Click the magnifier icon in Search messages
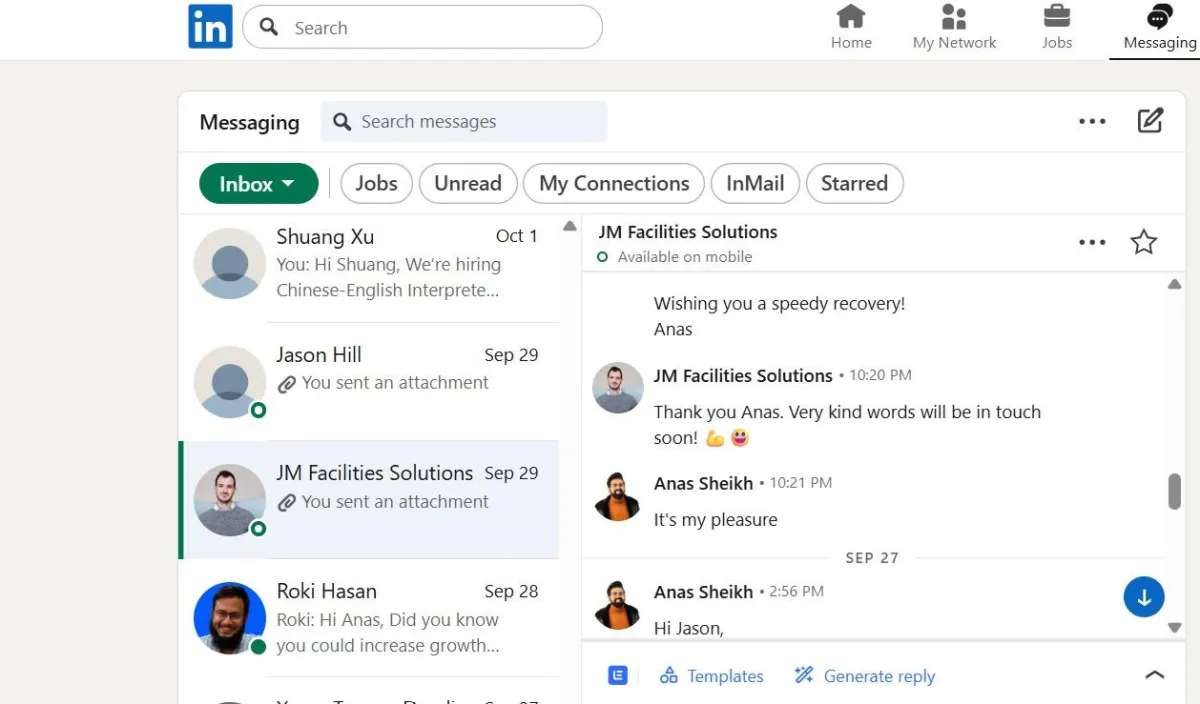The height and width of the screenshot is (704, 1200). pos(342,122)
